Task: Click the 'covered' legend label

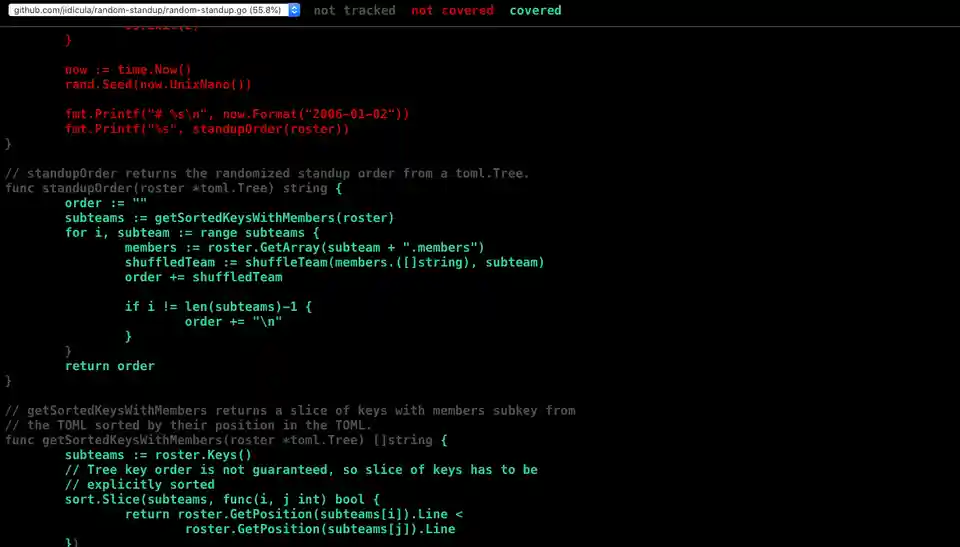Action: pos(536,10)
